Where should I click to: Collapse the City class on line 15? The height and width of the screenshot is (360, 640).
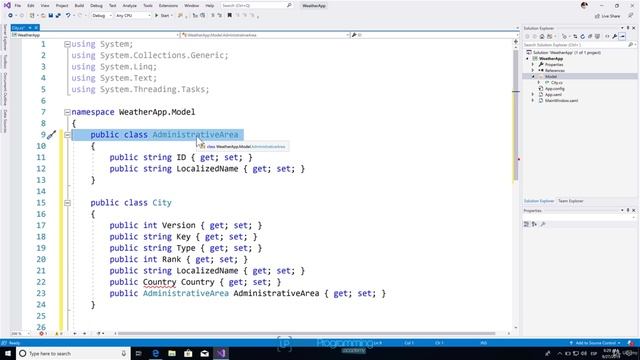tap(67, 203)
